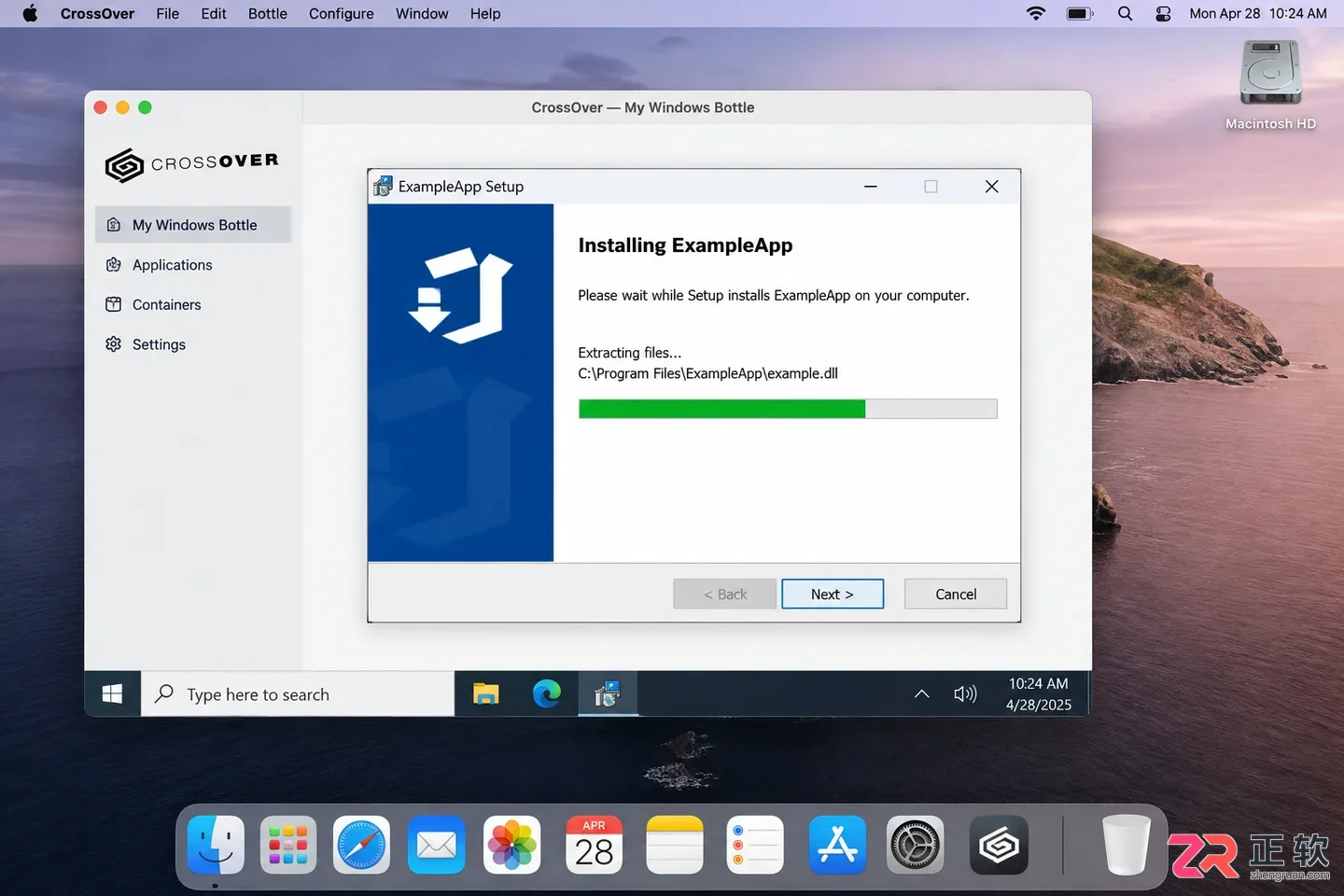Open the taskbar volume speaker icon
This screenshot has width=1344, height=896.
(965, 693)
